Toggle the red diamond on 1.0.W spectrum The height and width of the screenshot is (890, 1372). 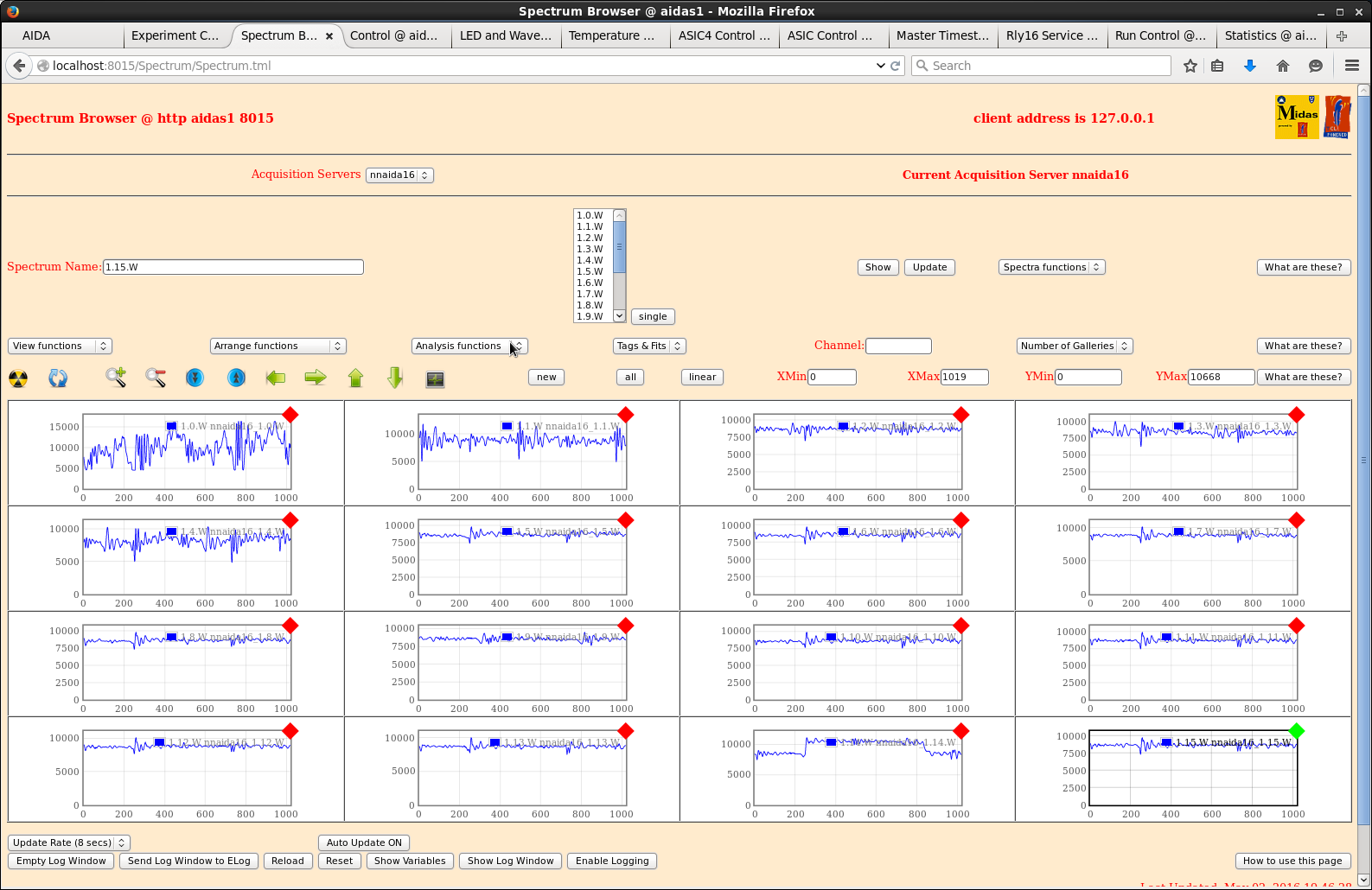[290, 415]
